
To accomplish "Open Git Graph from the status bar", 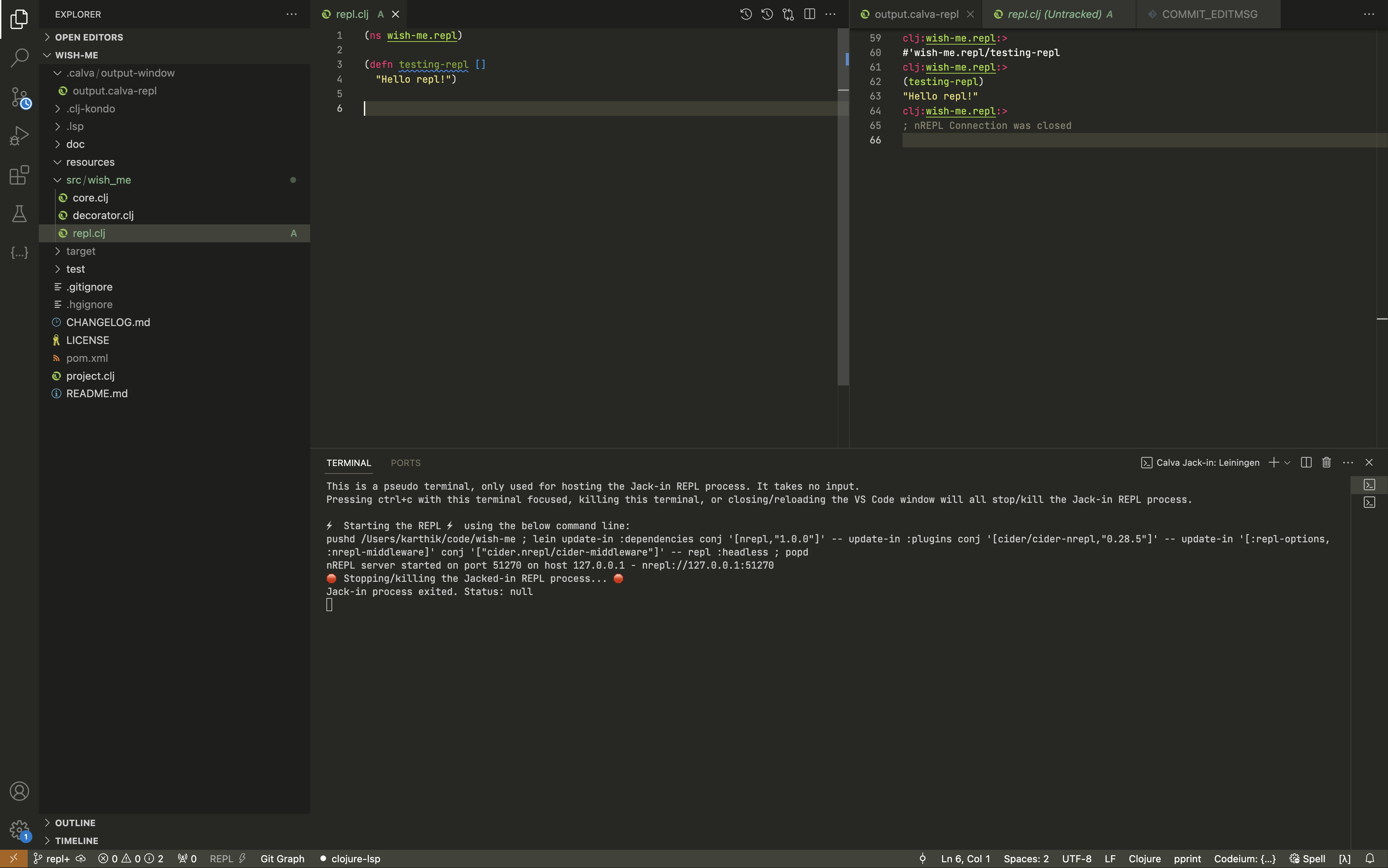I will coord(283,859).
